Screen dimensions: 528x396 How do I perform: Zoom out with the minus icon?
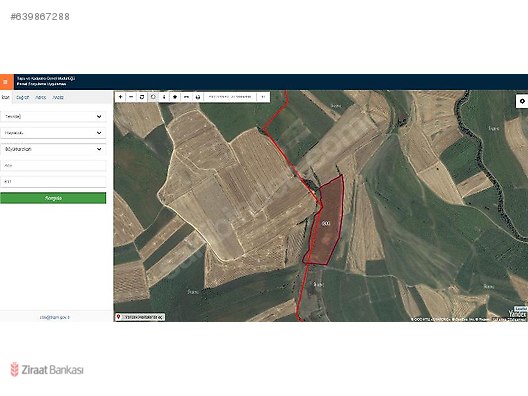pos(131,97)
